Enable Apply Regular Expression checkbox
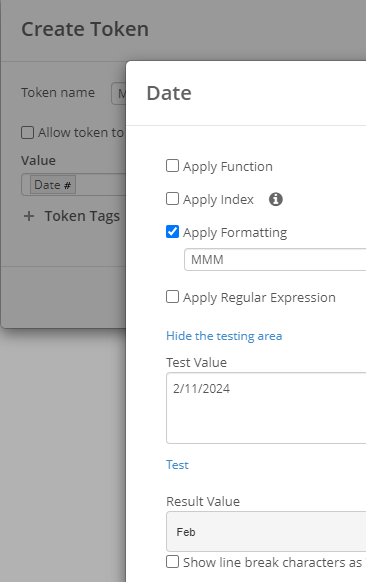 pyautogui.click(x=172, y=297)
